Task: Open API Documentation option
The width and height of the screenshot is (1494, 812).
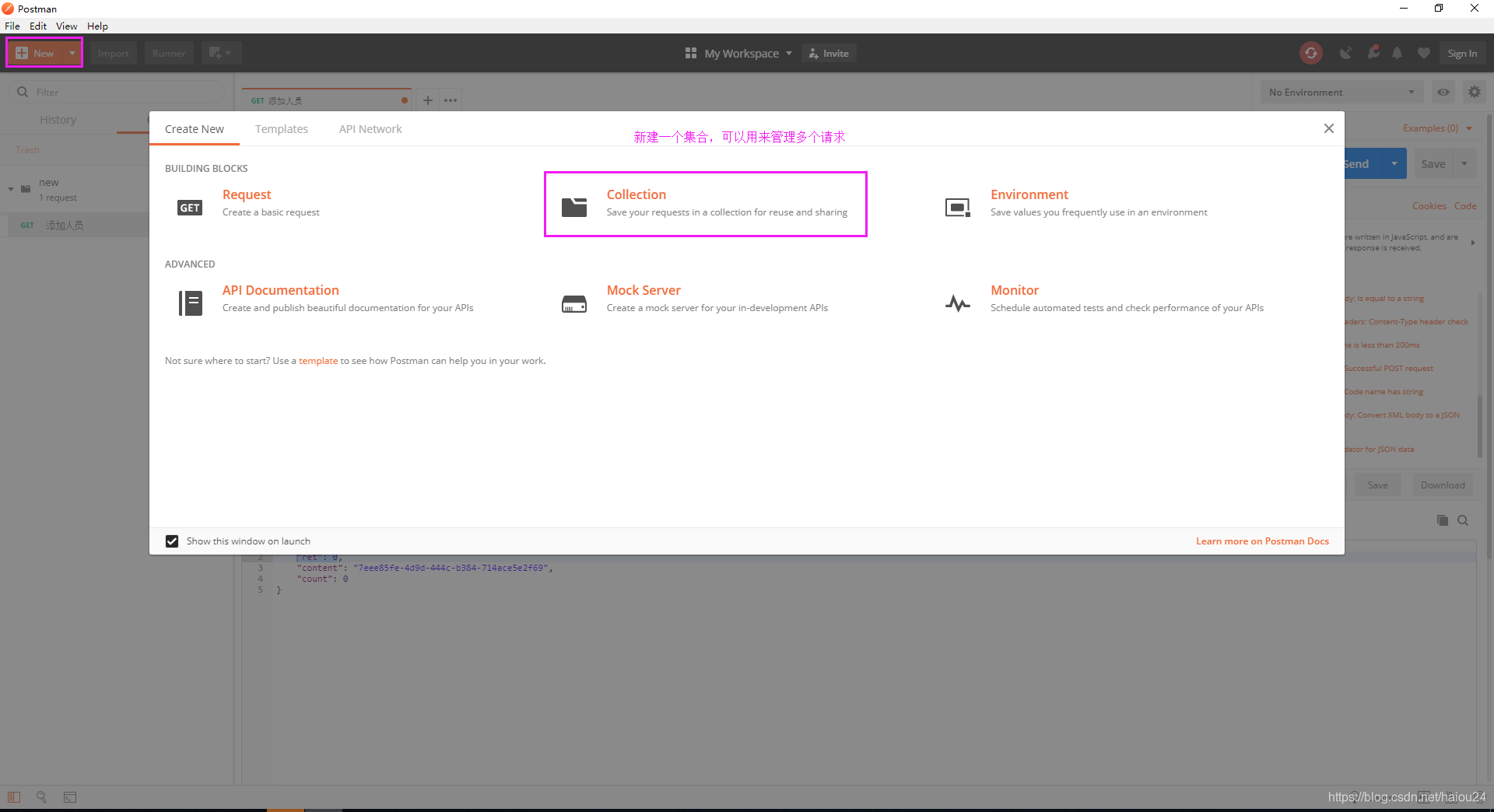Action: pos(280,290)
